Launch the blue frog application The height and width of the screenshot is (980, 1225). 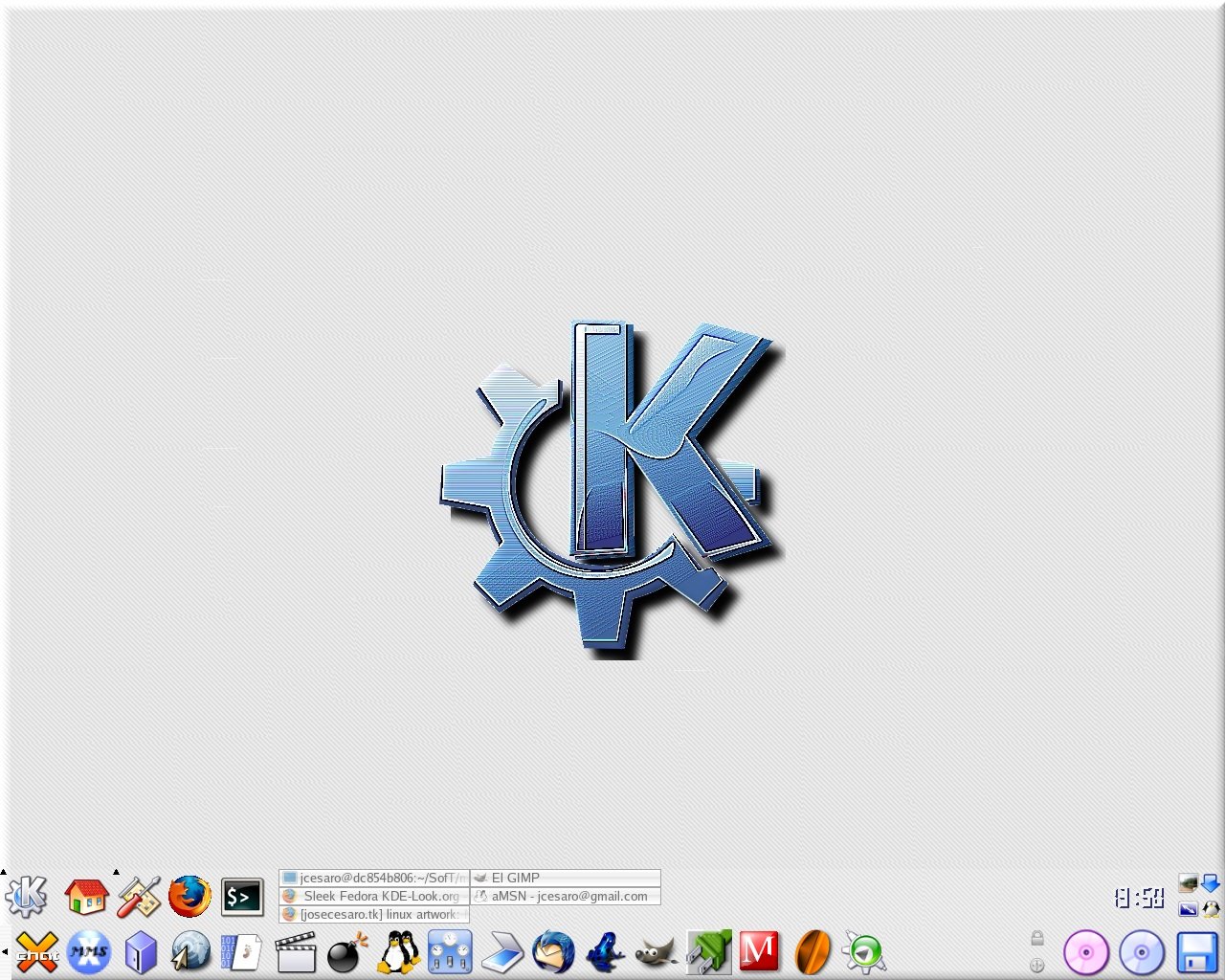click(x=605, y=952)
